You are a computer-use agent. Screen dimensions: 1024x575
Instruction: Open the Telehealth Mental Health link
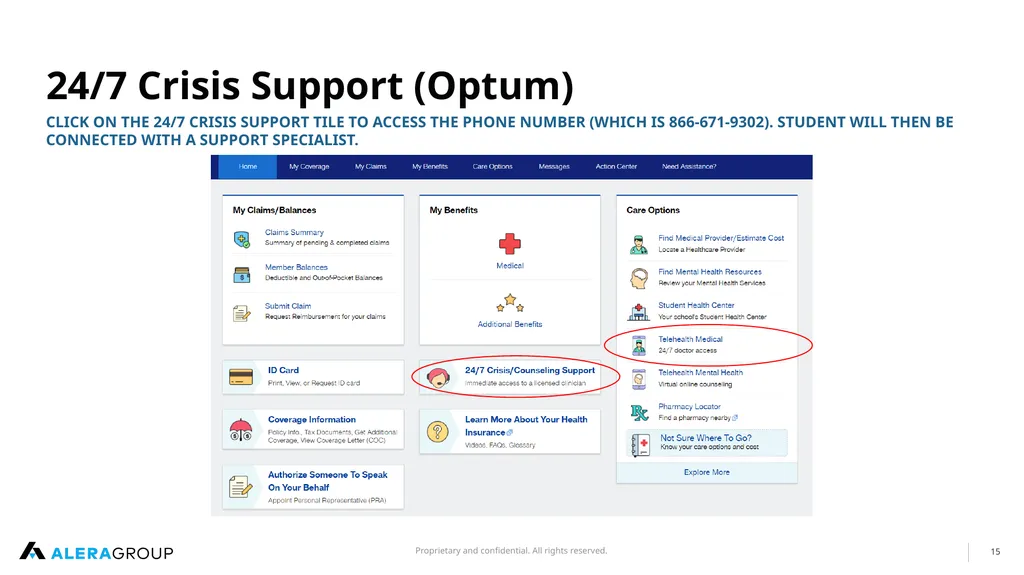pyautogui.click(x=700, y=372)
